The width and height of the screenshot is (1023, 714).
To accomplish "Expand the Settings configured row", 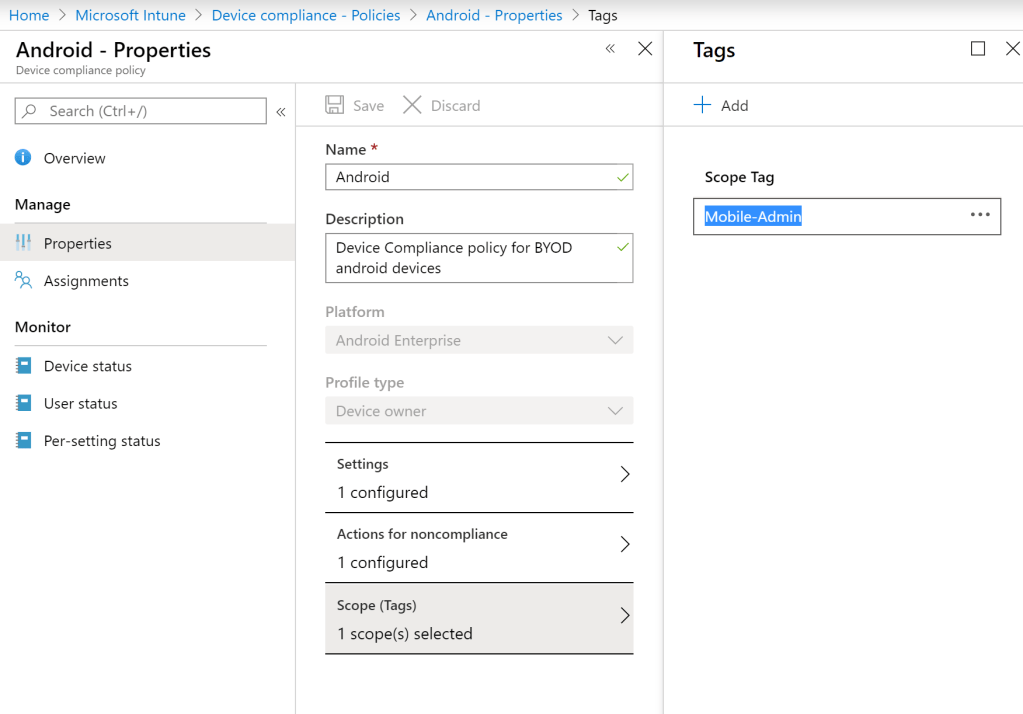I will (479, 478).
